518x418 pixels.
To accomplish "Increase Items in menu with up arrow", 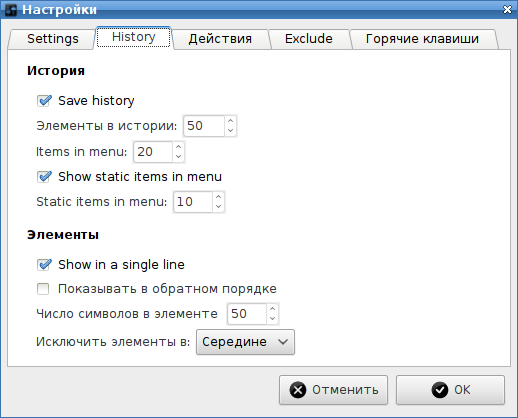I will pos(178,147).
